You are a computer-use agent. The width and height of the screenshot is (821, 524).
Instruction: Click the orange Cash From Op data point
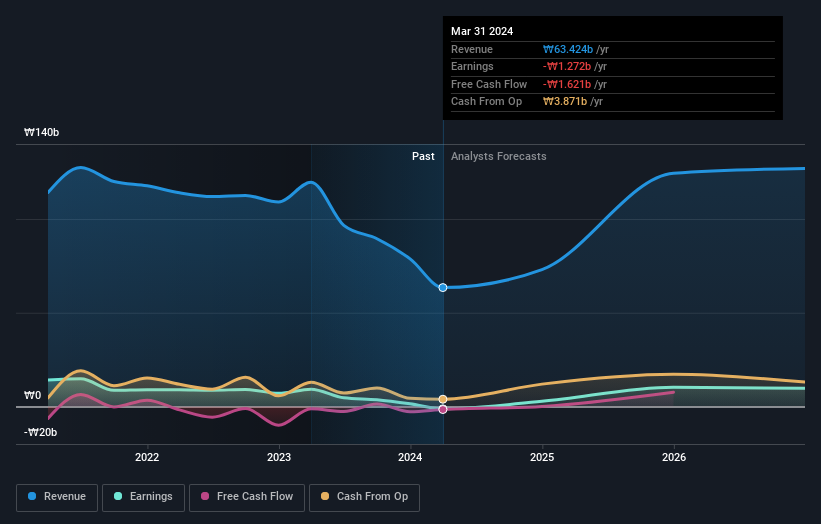443,399
